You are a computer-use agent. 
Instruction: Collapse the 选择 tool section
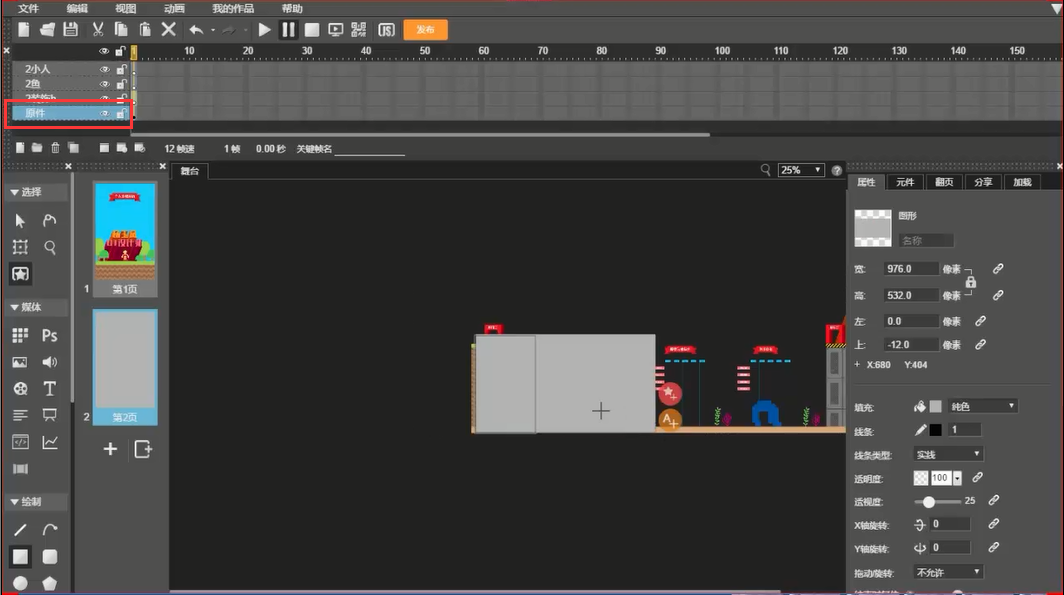pos(14,193)
